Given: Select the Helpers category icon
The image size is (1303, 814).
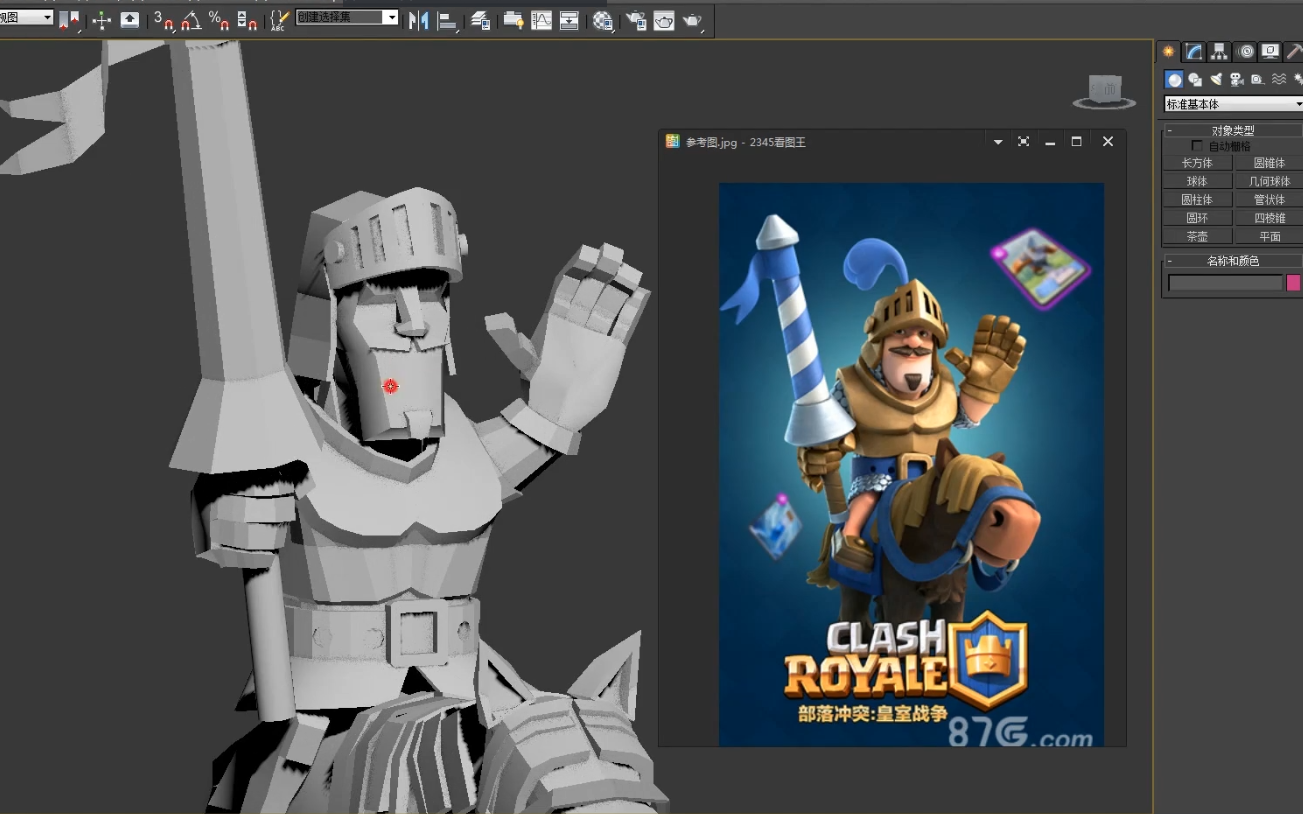Looking at the screenshot, I should [1257, 79].
